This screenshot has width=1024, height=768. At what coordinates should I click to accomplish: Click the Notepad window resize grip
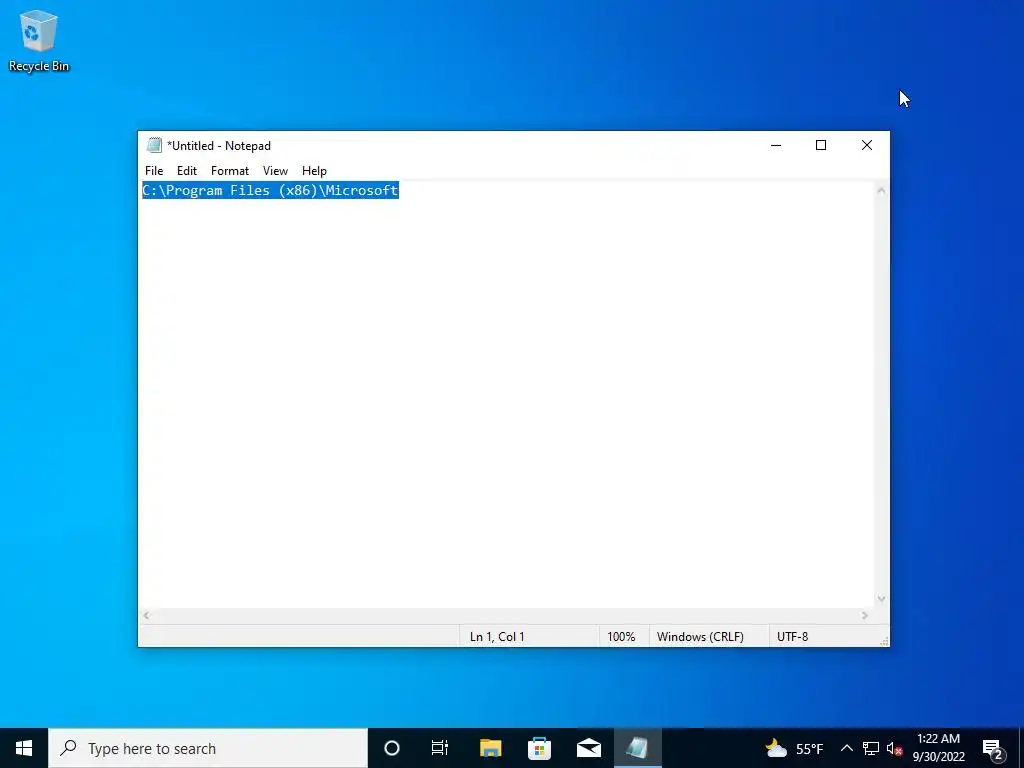[x=884, y=641]
